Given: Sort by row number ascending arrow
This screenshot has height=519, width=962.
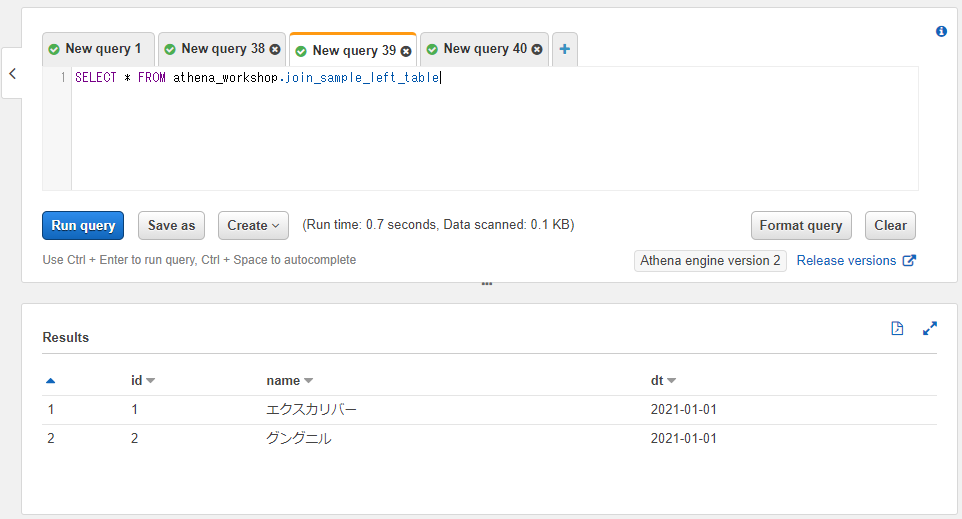Looking at the screenshot, I should (51, 381).
